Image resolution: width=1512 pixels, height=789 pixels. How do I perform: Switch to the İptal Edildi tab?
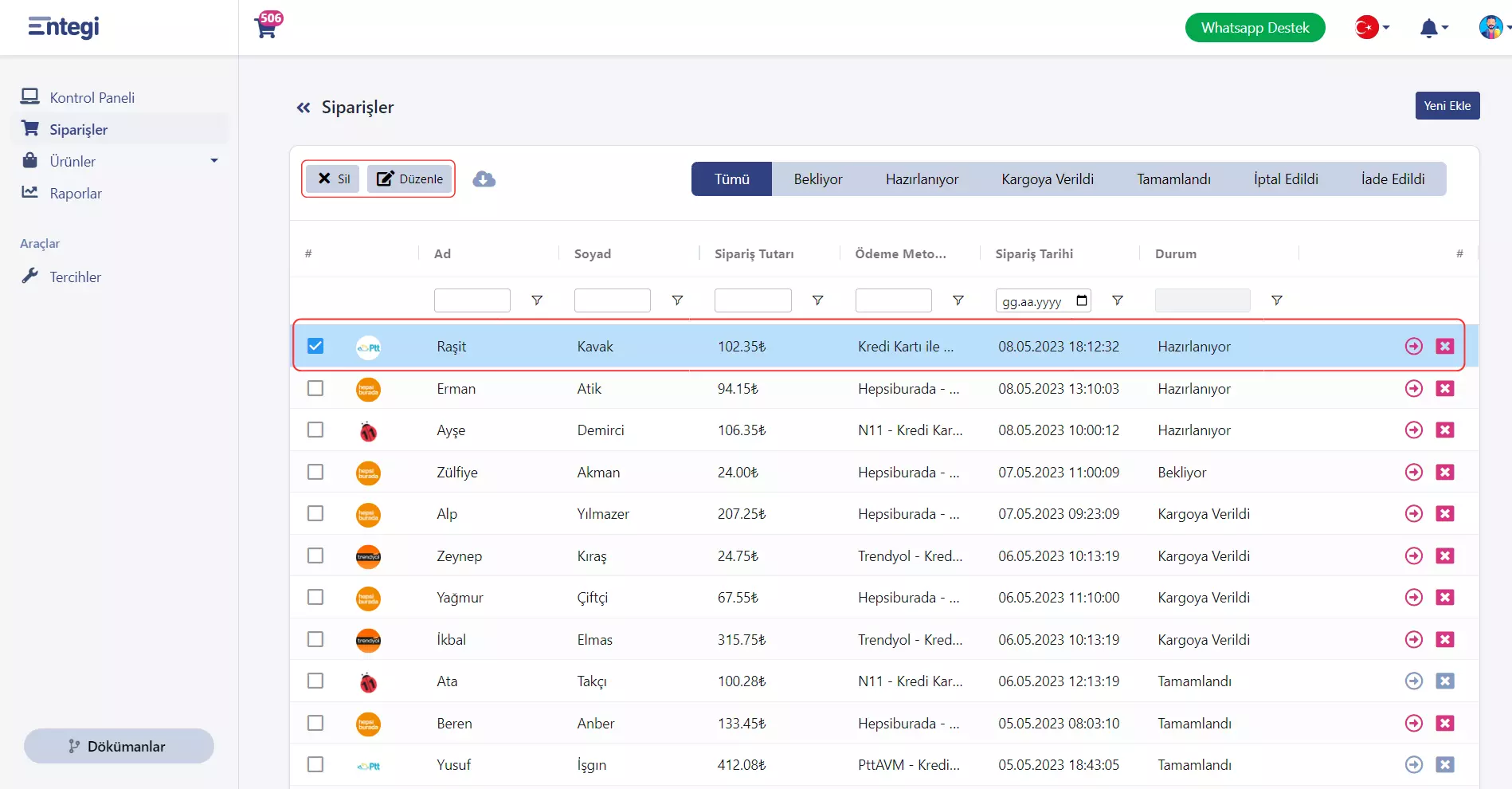coord(1286,179)
